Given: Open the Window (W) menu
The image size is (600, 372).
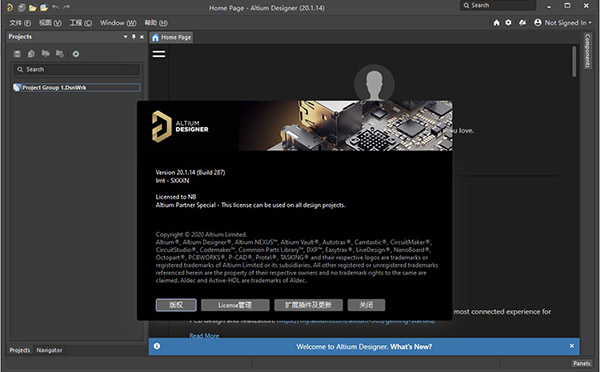Looking at the screenshot, I should (118, 23).
